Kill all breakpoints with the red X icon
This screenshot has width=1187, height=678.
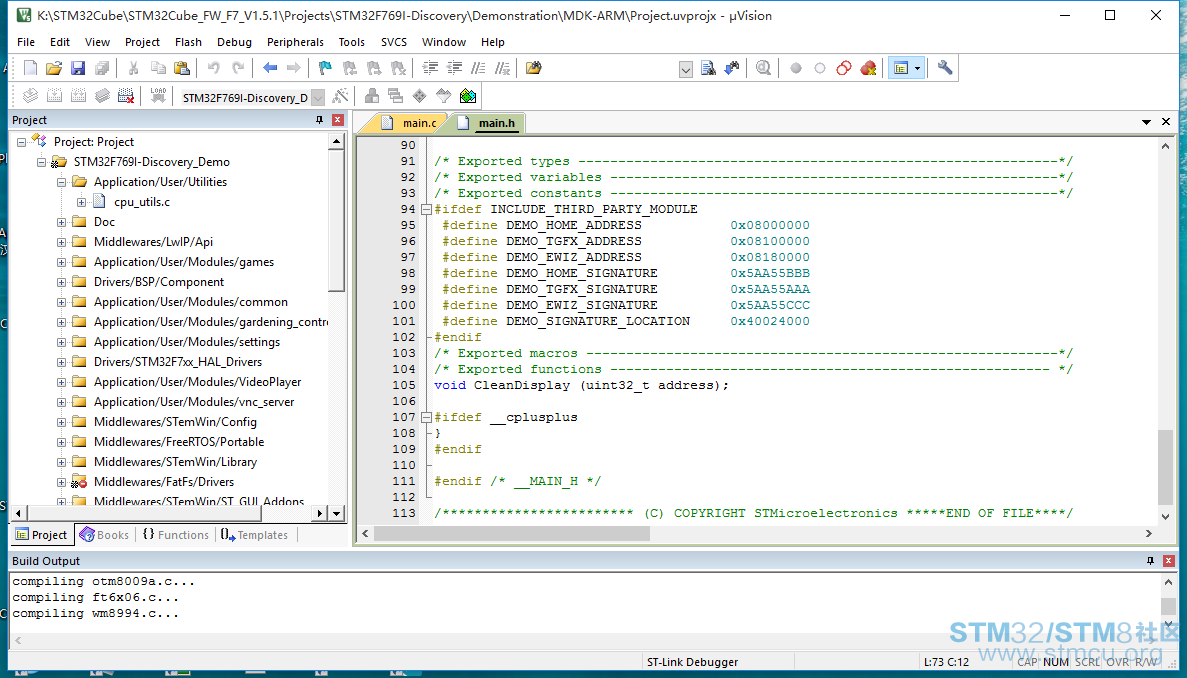pos(868,68)
